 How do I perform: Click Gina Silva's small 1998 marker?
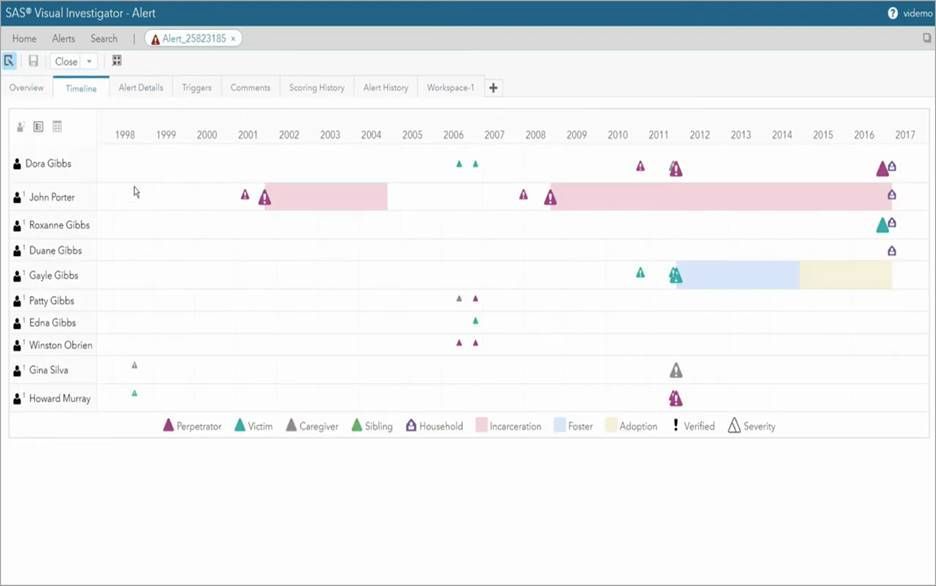[x=134, y=365]
